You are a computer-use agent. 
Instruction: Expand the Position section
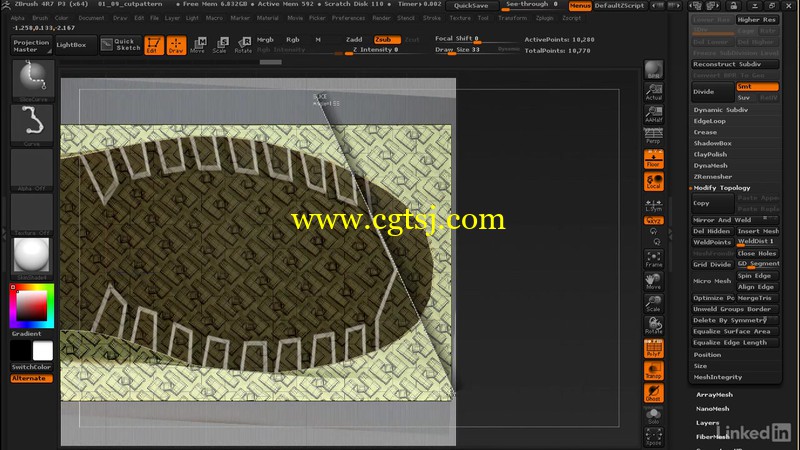click(x=707, y=355)
